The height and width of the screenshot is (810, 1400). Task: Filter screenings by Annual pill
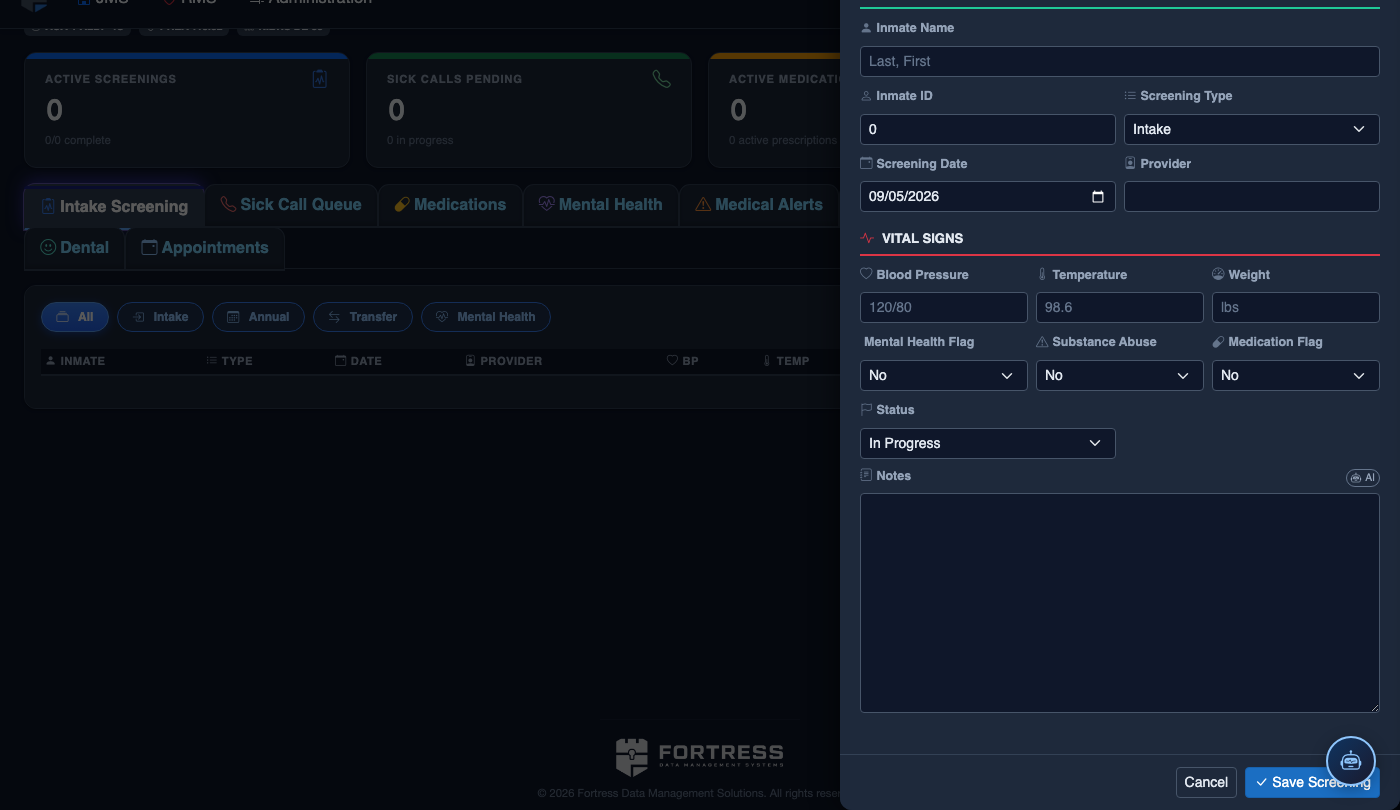pyautogui.click(x=258, y=317)
